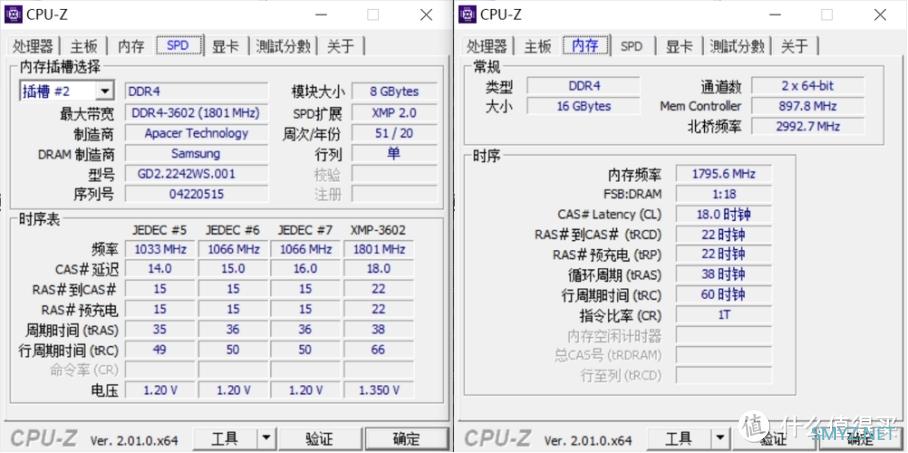Close the left CPU-Z window

[427, 15]
